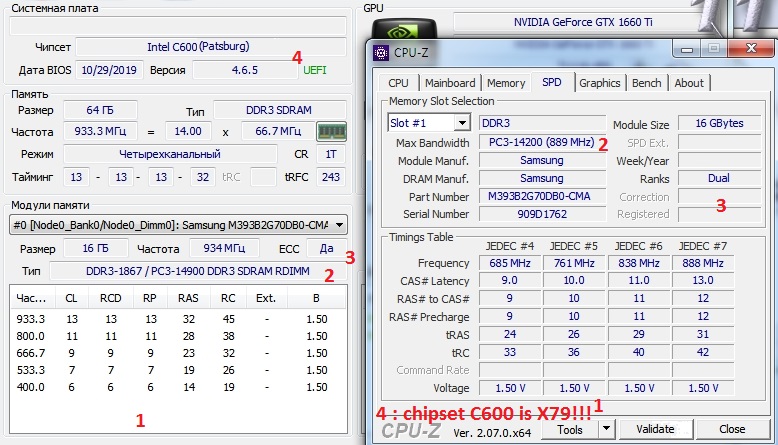This screenshot has height=445, width=778.
Task: Click the DRAM Manuf. Samsung field
Action: tap(542, 178)
